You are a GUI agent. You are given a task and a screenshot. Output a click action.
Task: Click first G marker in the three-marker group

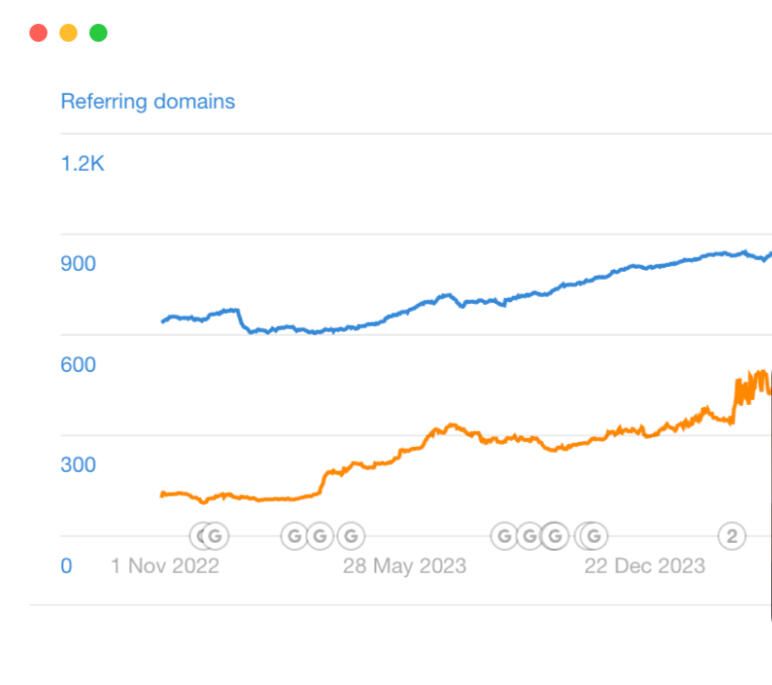(294, 536)
